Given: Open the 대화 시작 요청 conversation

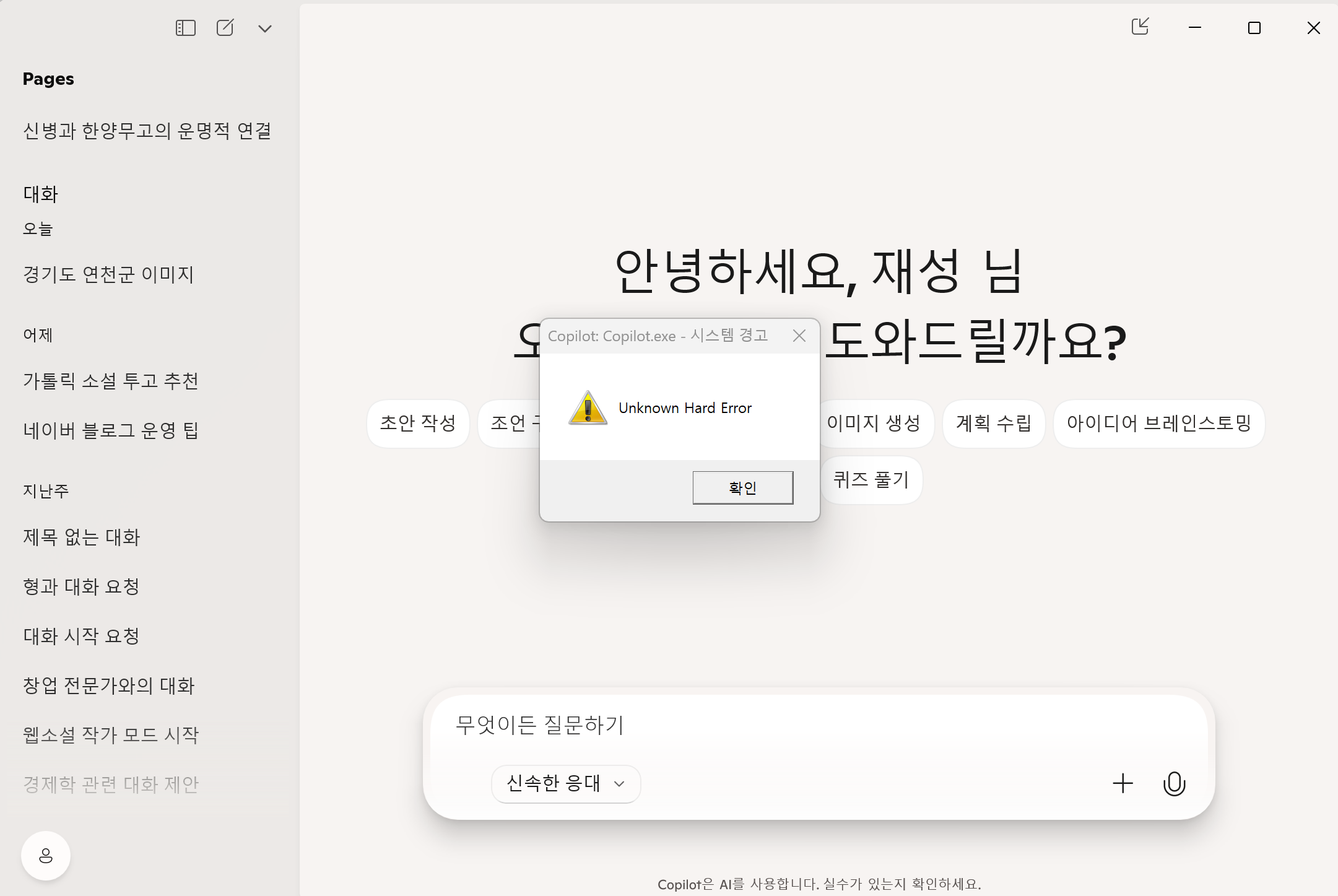Looking at the screenshot, I should (x=81, y=636).
